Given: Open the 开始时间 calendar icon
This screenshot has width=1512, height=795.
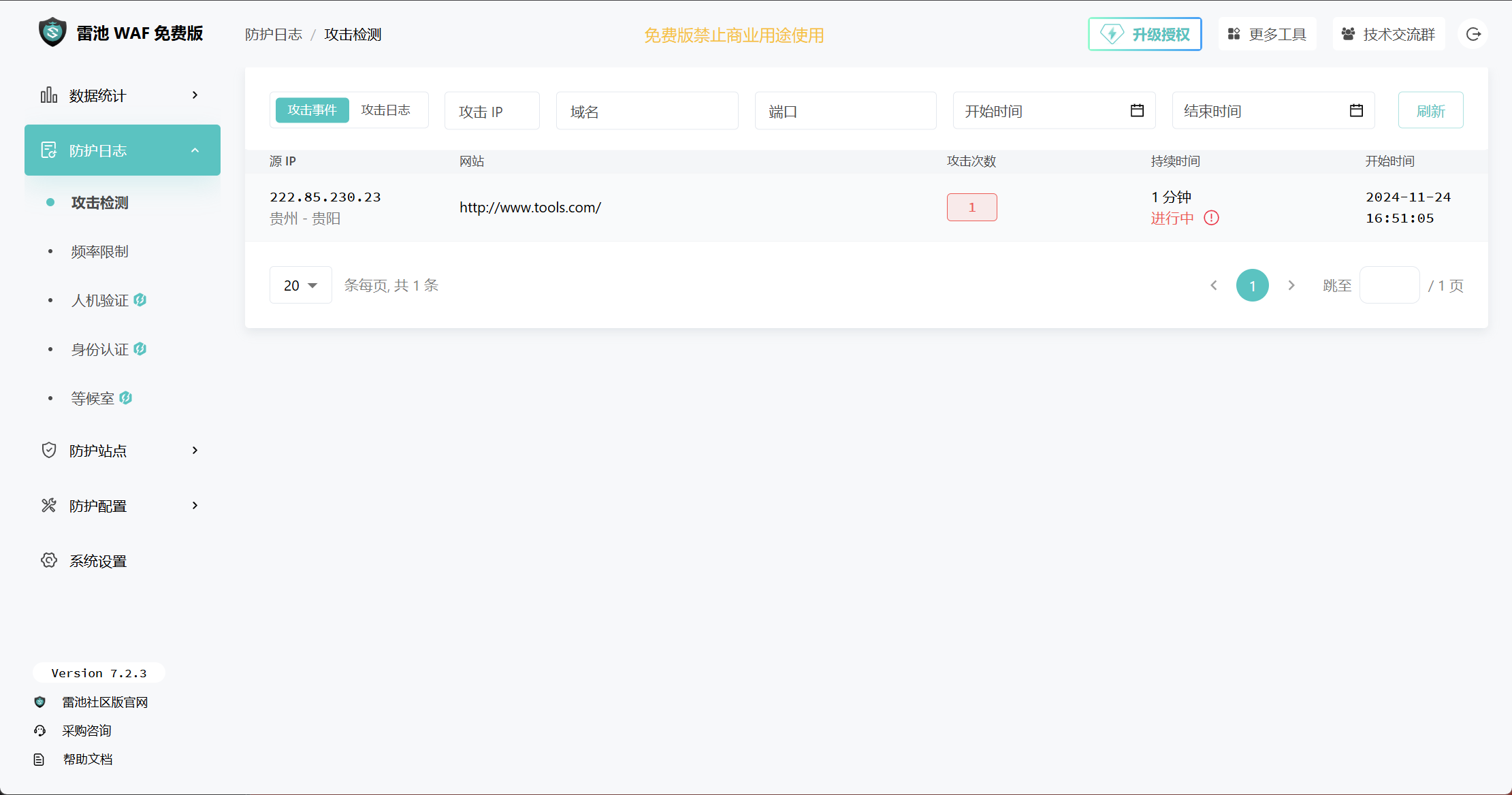Looking at the screenshot, I should pos(1137,110).
